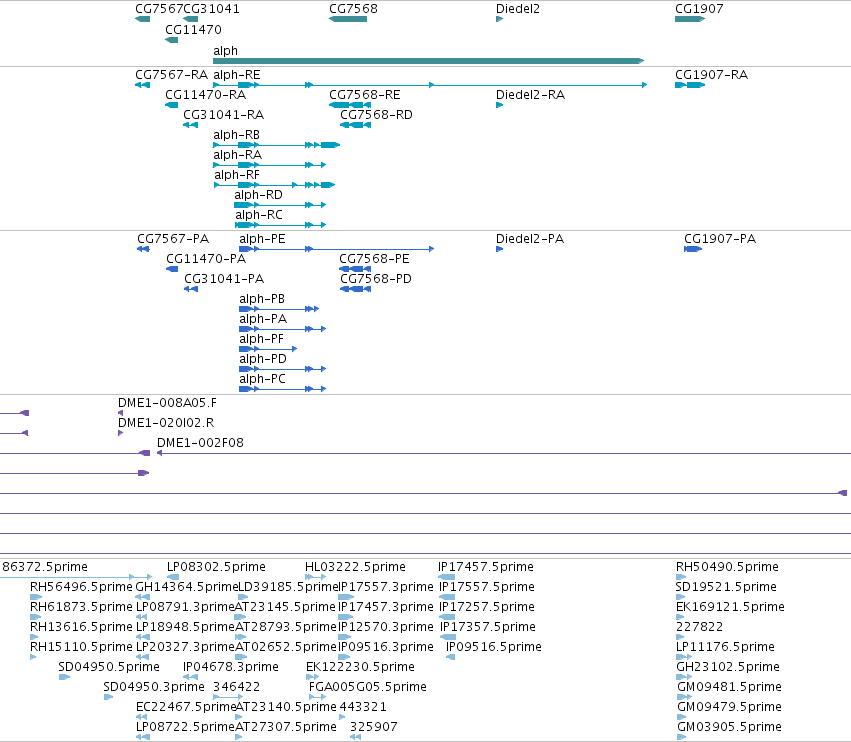Open the CG11470-RA transcript
Screen dimensions: 851x742
[172, 105]
